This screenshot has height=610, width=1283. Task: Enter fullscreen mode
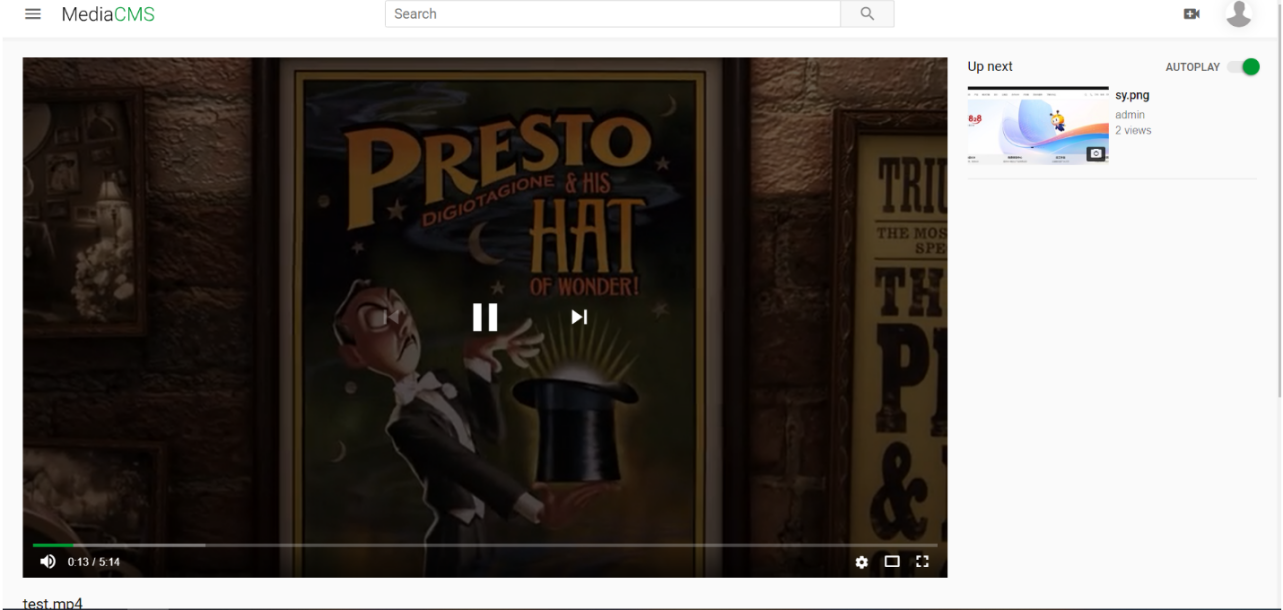tap(922, 562)
